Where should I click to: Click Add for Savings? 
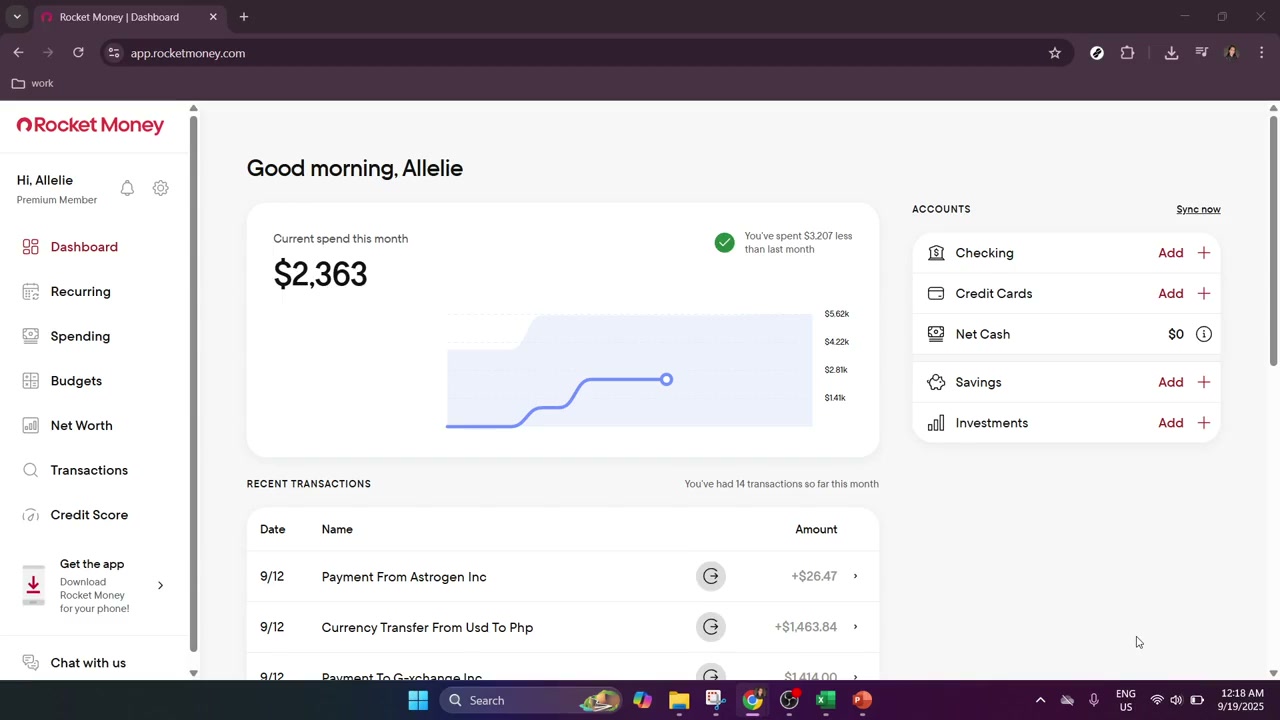[1171, 382]
